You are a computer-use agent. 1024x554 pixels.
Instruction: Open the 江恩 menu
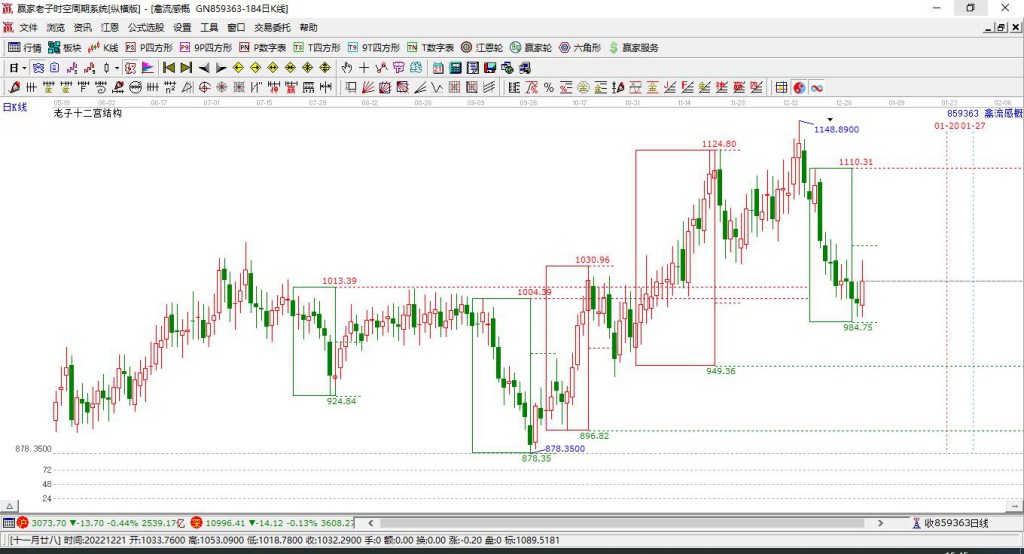pos(110,27)
